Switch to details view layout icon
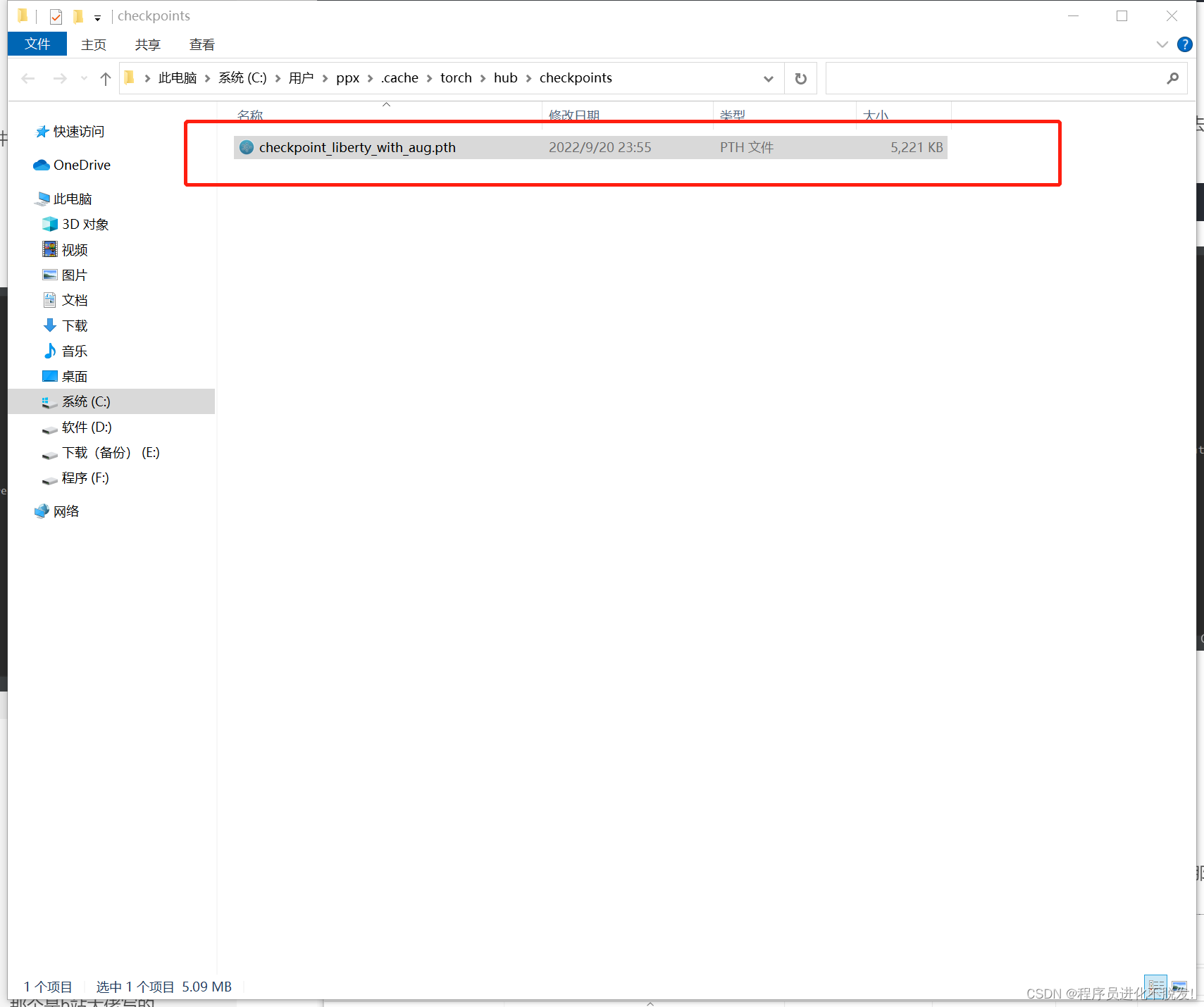 (1156, 986)
